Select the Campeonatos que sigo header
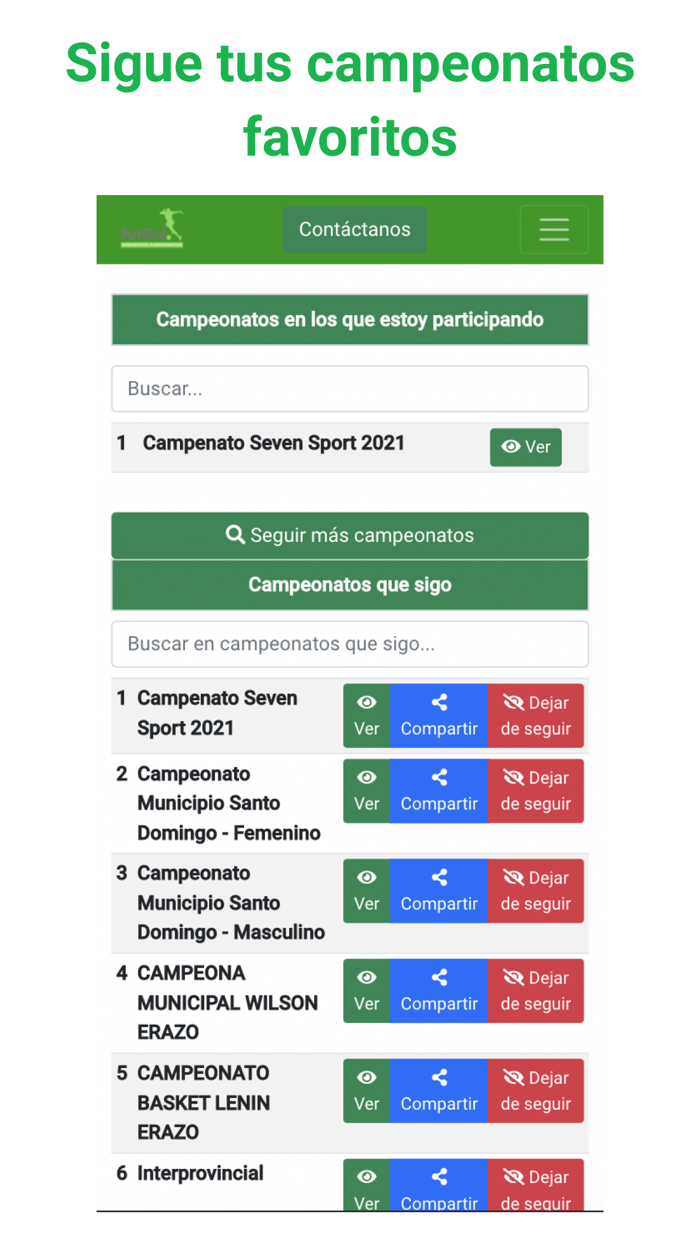 click(350, 585)
